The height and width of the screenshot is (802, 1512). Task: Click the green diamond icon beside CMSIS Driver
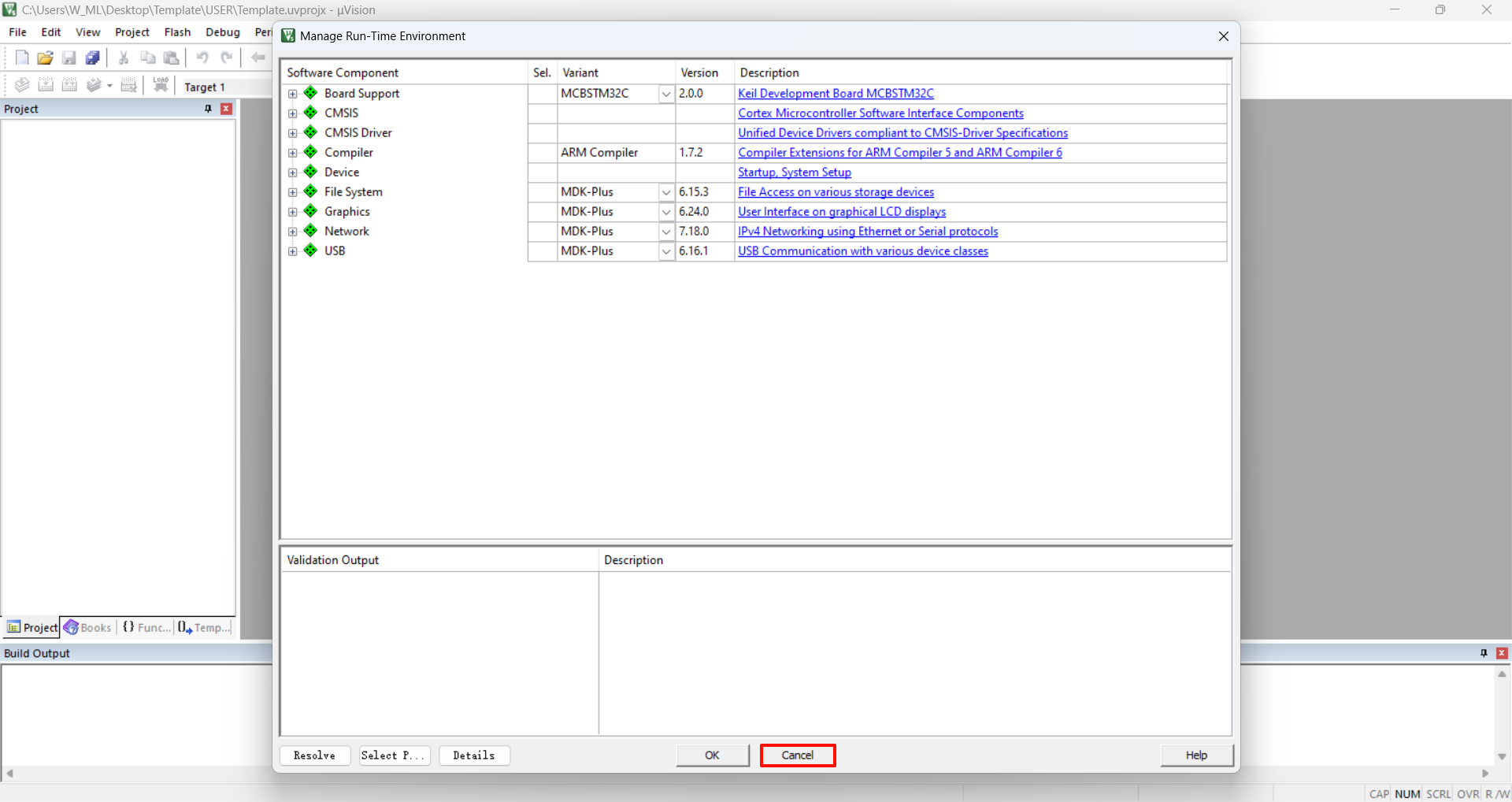tap(311, 132)
